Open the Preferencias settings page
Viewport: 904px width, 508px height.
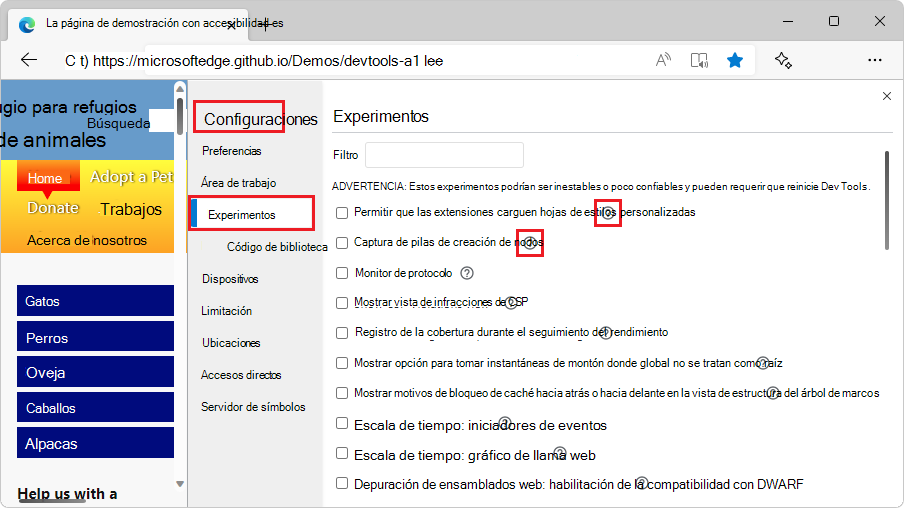coord(232,151)
